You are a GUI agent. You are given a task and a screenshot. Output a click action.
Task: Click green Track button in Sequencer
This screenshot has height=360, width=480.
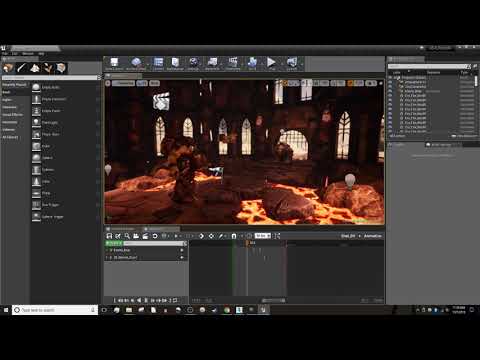(113, 243)
